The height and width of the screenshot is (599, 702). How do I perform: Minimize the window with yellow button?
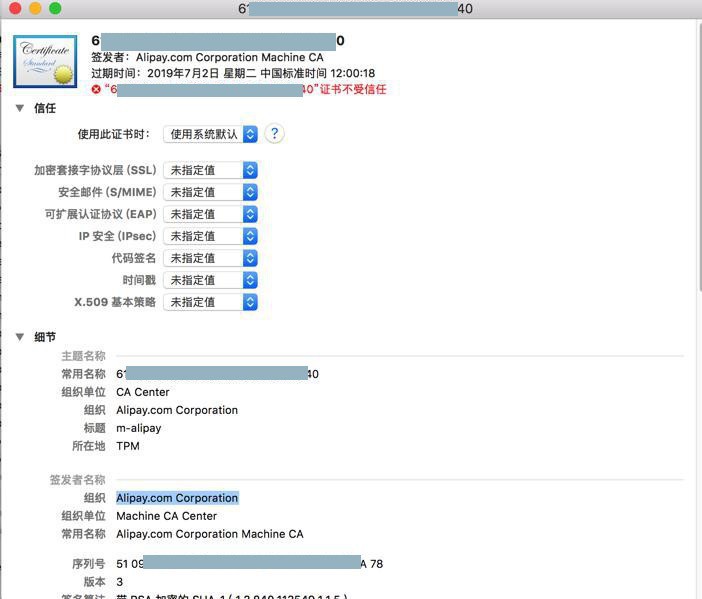[35, 8]
